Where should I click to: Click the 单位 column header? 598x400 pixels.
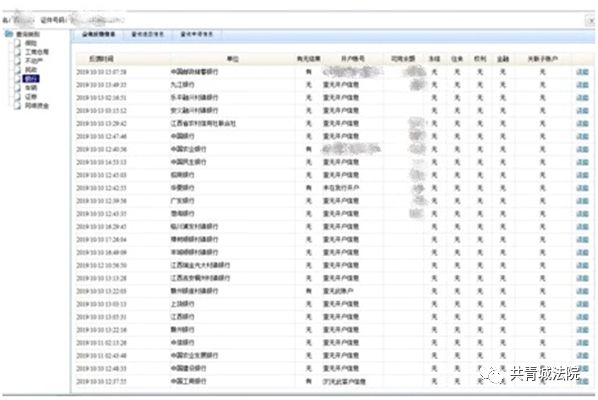[x=233, y=59]
